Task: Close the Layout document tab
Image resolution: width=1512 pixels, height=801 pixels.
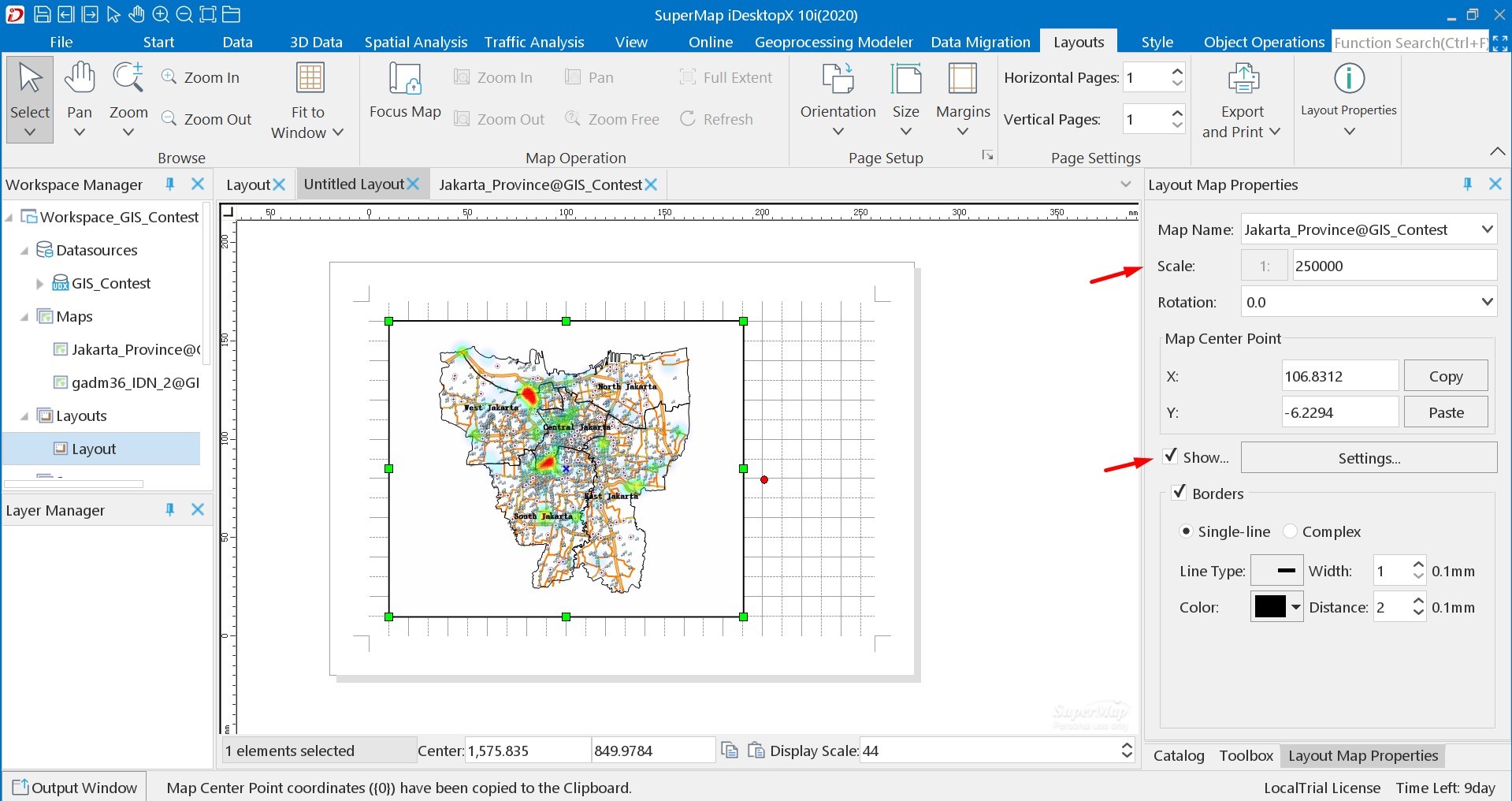Action: point(279,184)
